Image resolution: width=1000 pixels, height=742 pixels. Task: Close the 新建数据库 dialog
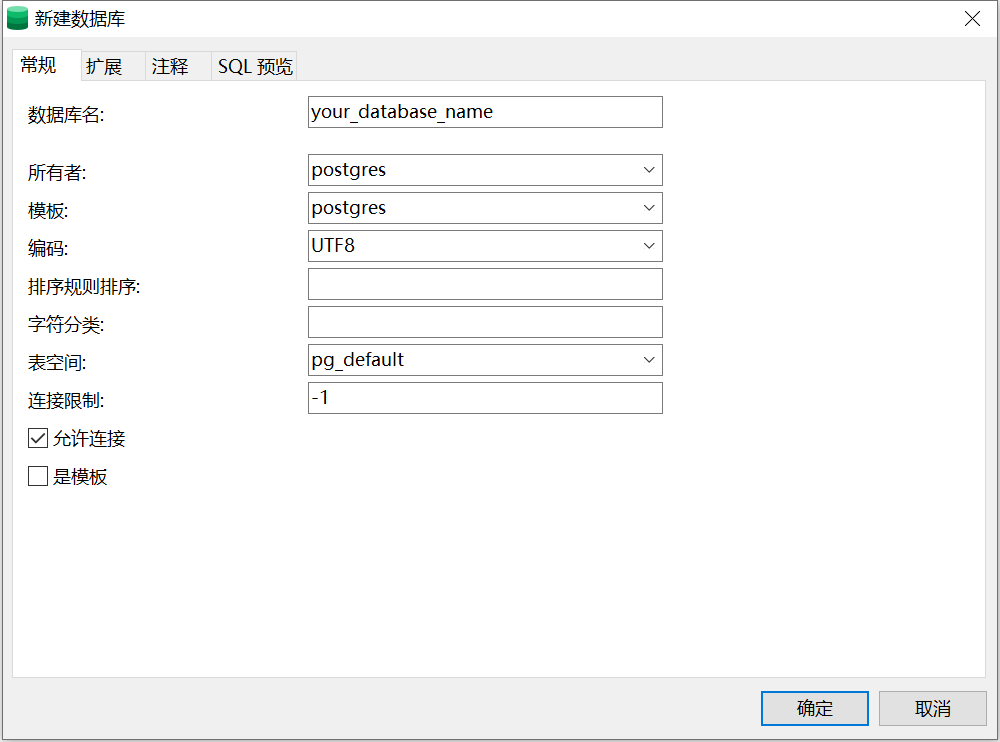(x=972, y=19)
